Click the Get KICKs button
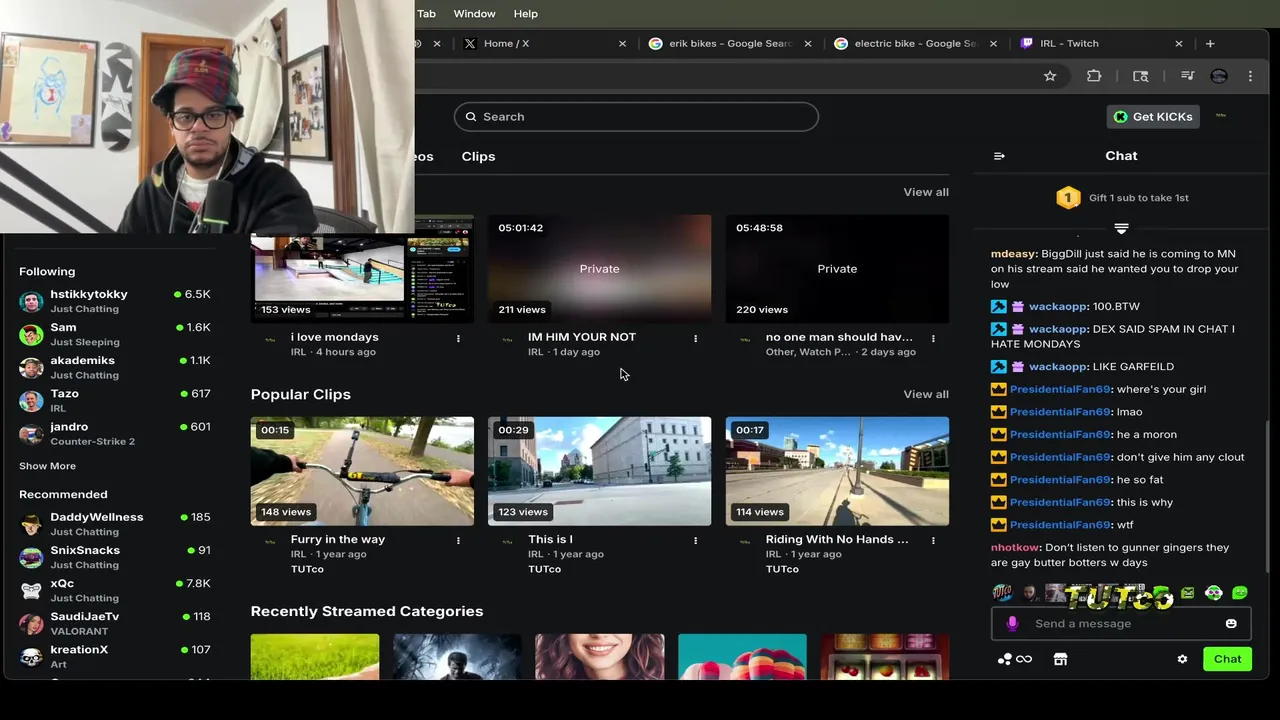 pos(1153,117)
